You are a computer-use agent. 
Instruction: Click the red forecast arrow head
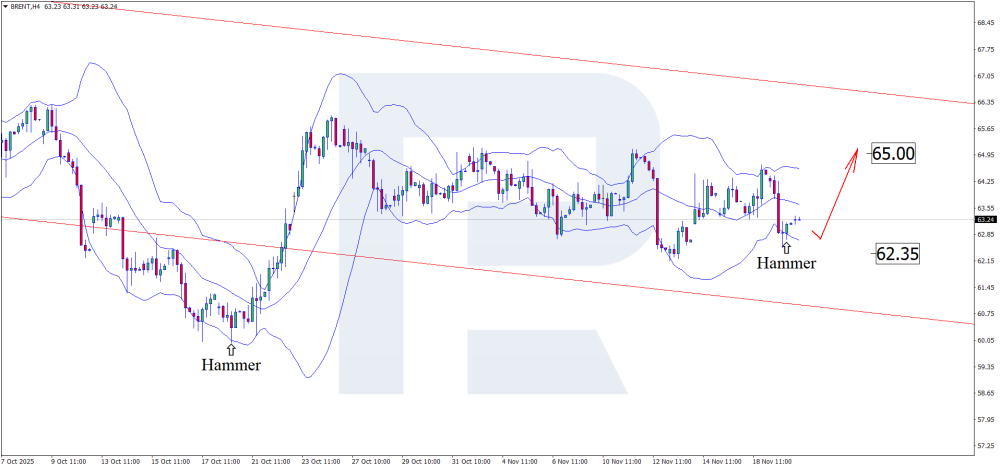pos(855,152)
